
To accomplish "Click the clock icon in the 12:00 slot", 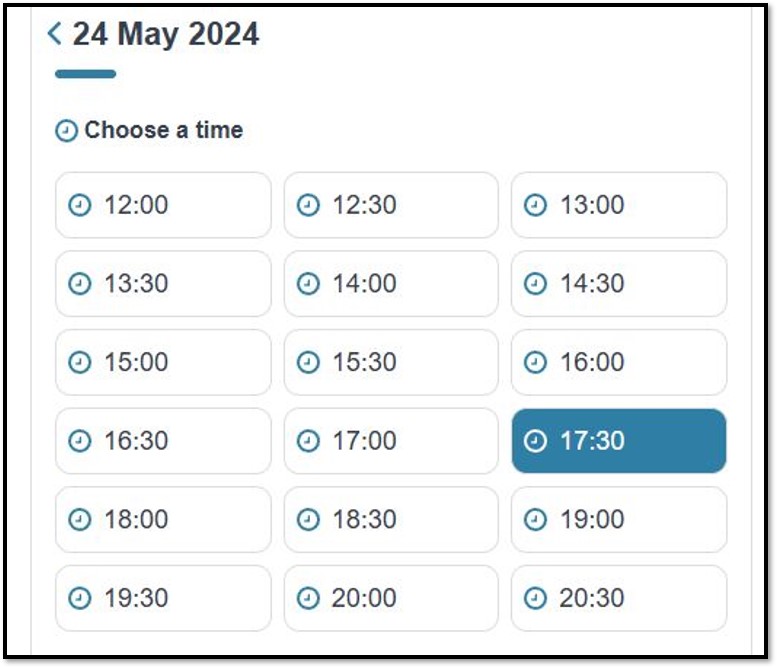I will tap(79, 205).
